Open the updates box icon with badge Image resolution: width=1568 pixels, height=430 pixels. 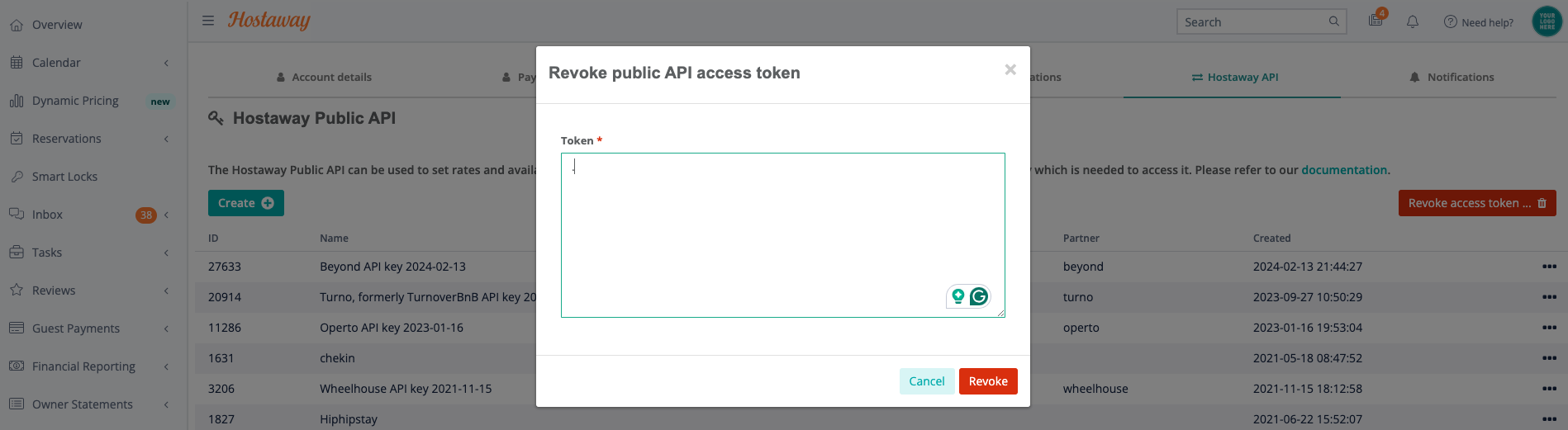(1376, 19)
